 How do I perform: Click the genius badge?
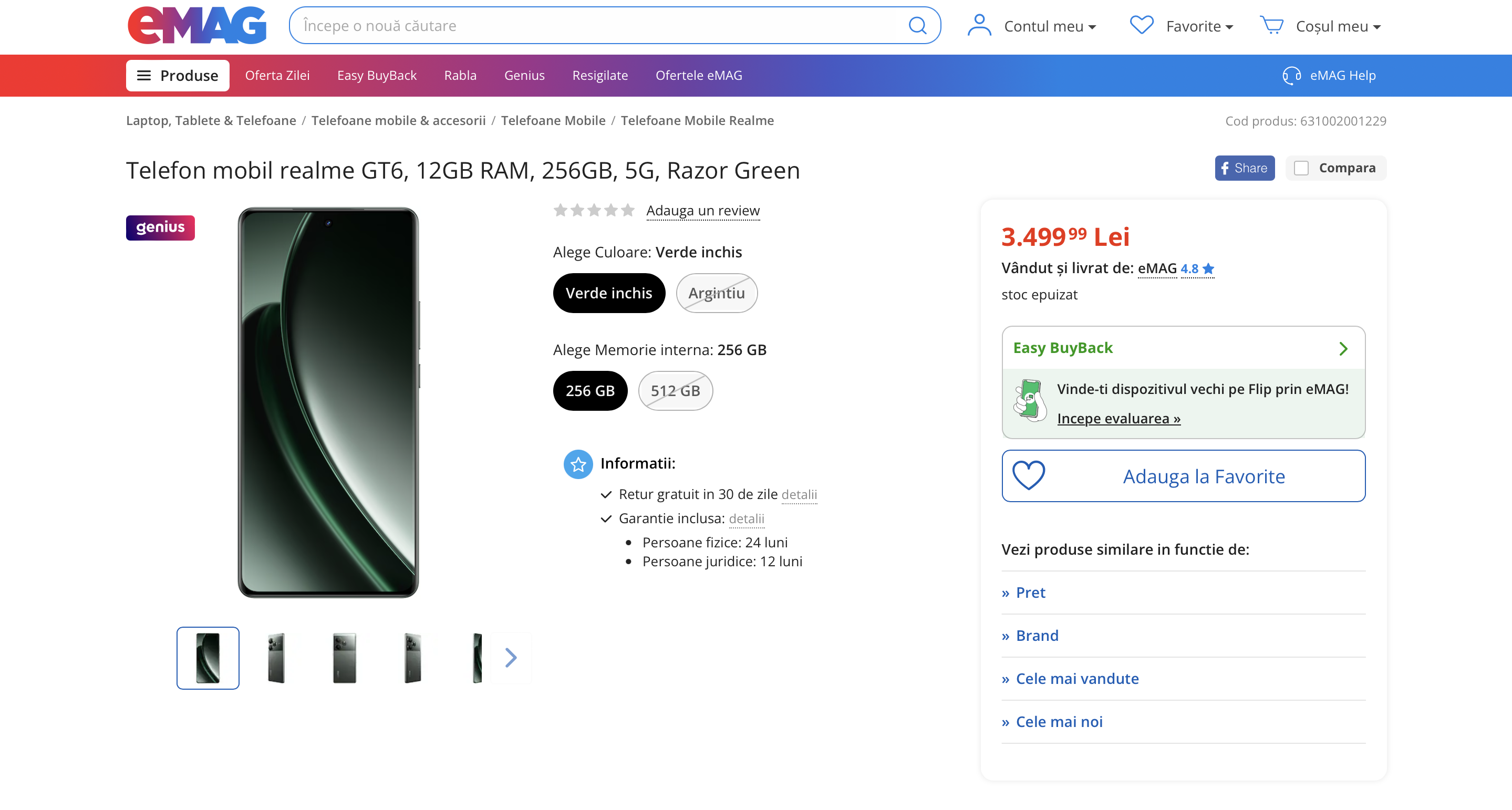pyautogui.click(x=160, y=228)
